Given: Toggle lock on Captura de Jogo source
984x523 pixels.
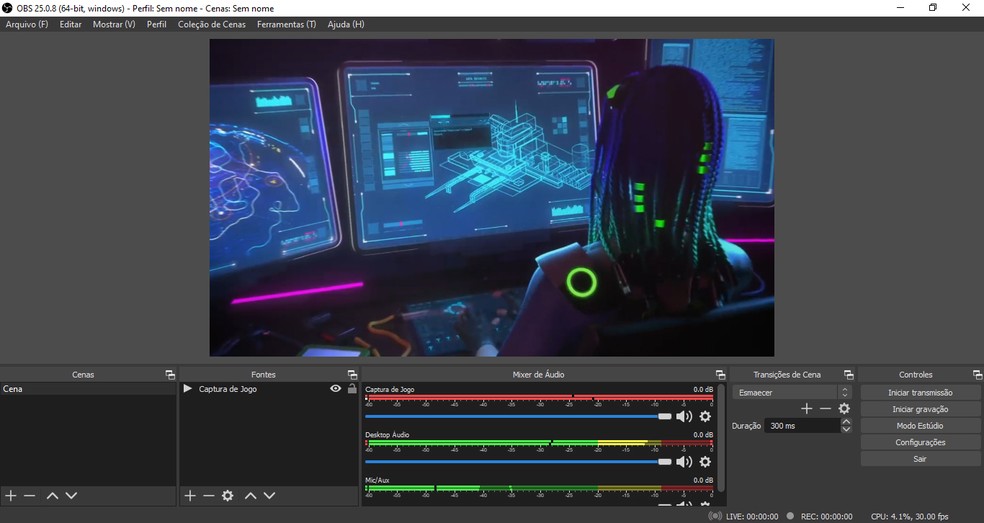Looking at the screenshot, I should pos(351,389).
